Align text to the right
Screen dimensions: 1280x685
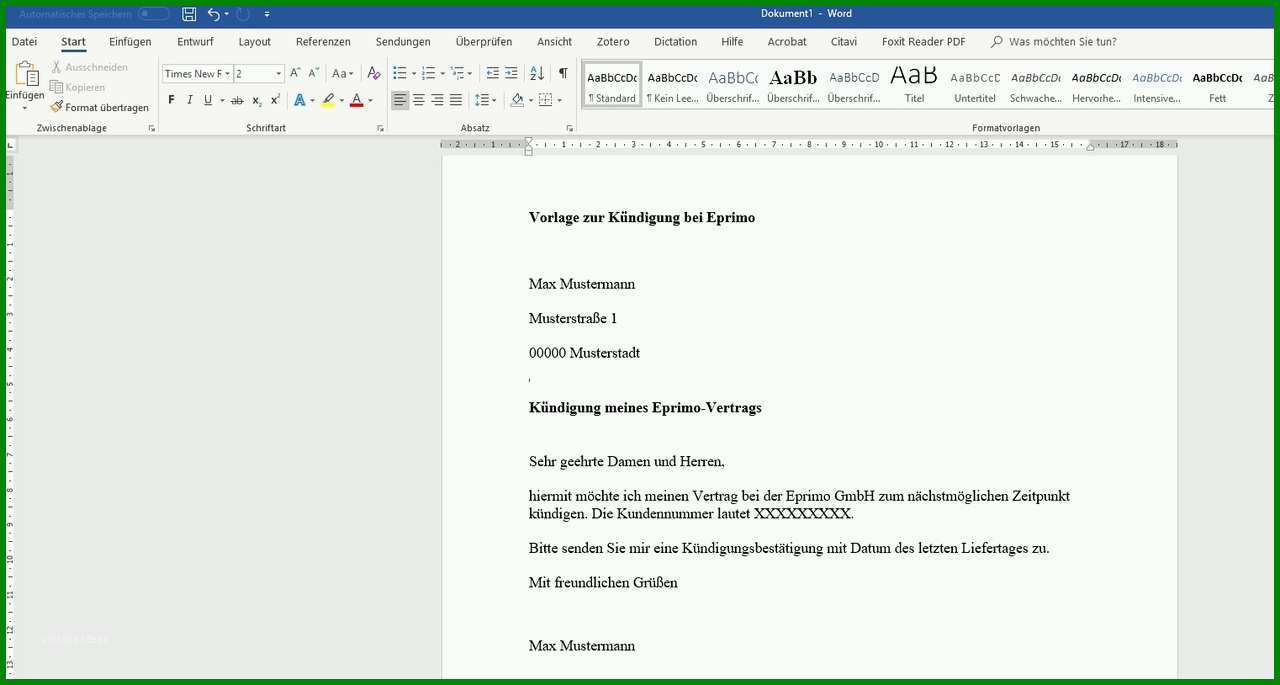(x=437, y=100)
